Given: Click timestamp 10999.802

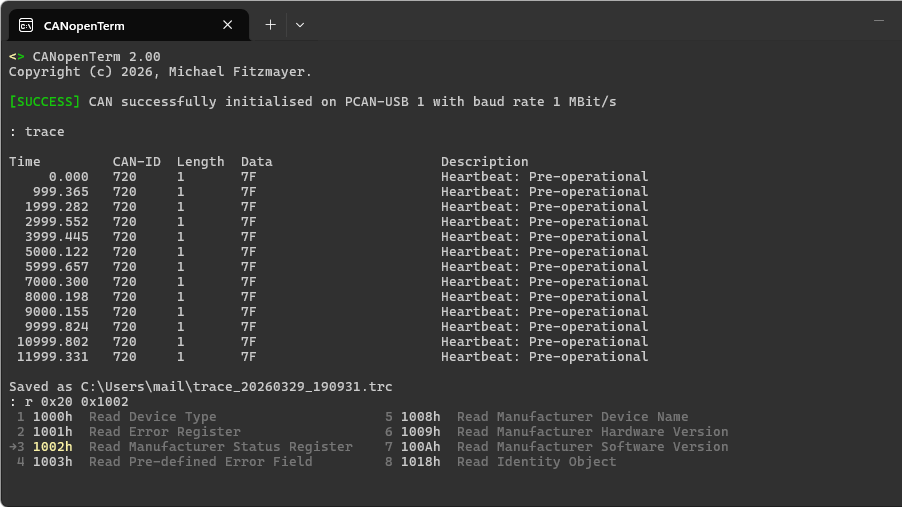Looking at the screenshot, I should coord(52,341).
